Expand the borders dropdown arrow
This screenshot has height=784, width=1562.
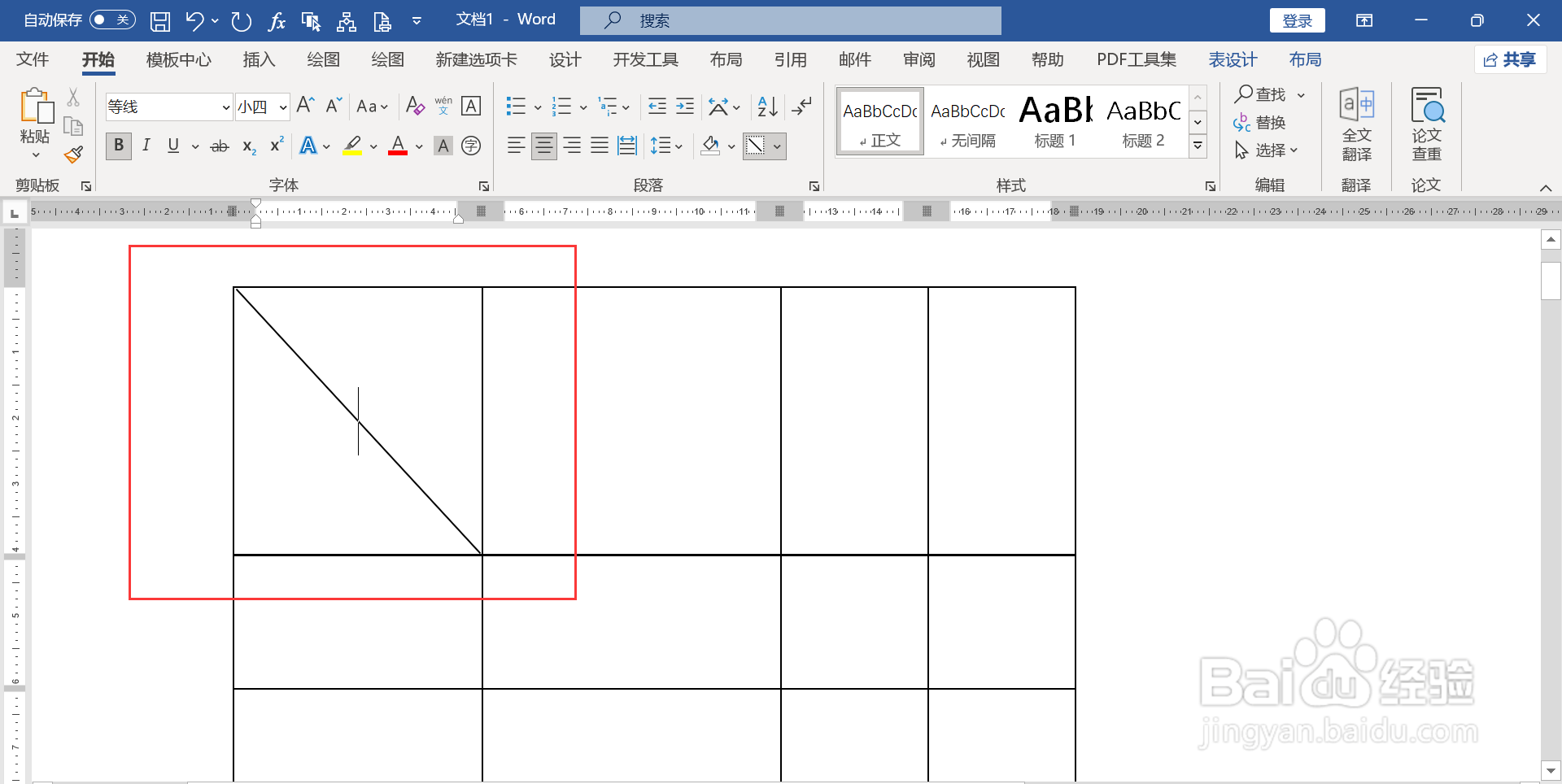(778, 146)
